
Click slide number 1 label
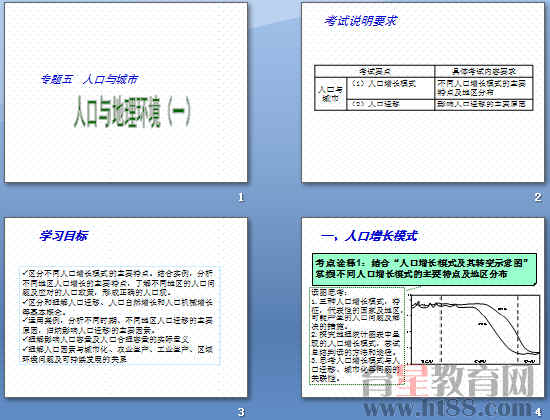coord(241,197)
